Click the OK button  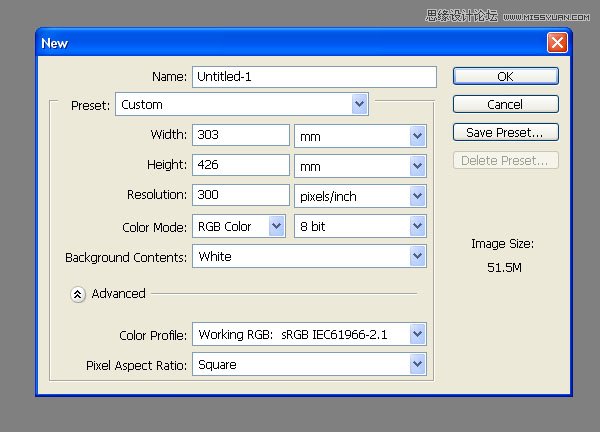point(505,76)
